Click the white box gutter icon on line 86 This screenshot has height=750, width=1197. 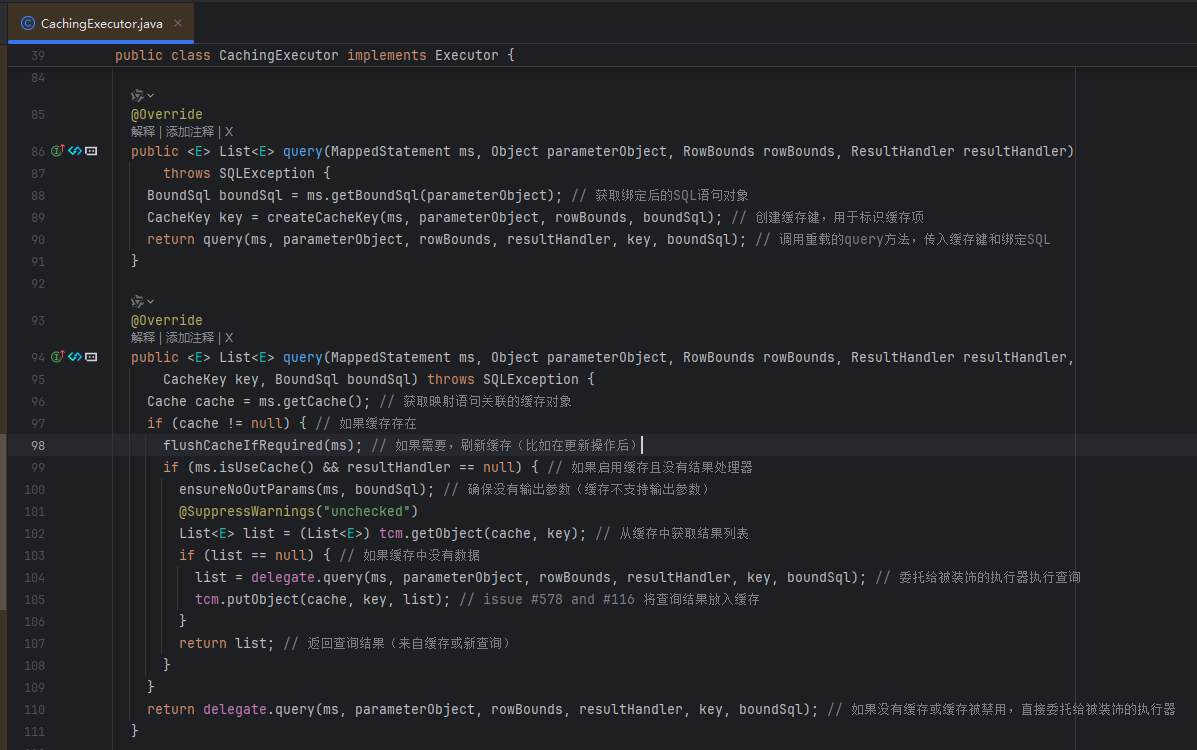(91, 151)
